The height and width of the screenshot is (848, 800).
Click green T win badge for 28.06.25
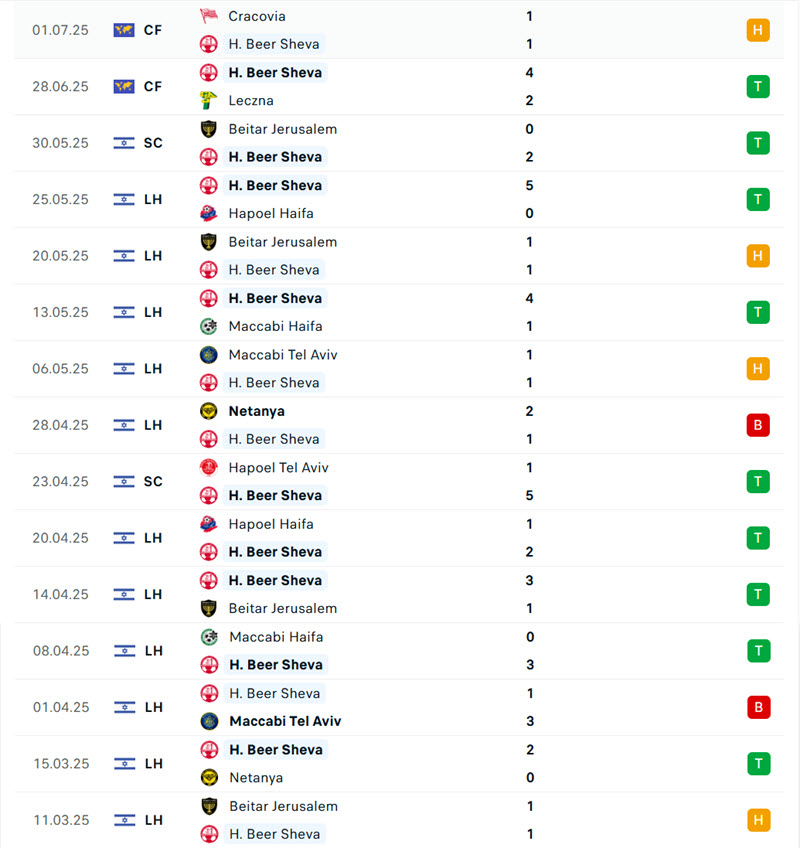(758, 87)
